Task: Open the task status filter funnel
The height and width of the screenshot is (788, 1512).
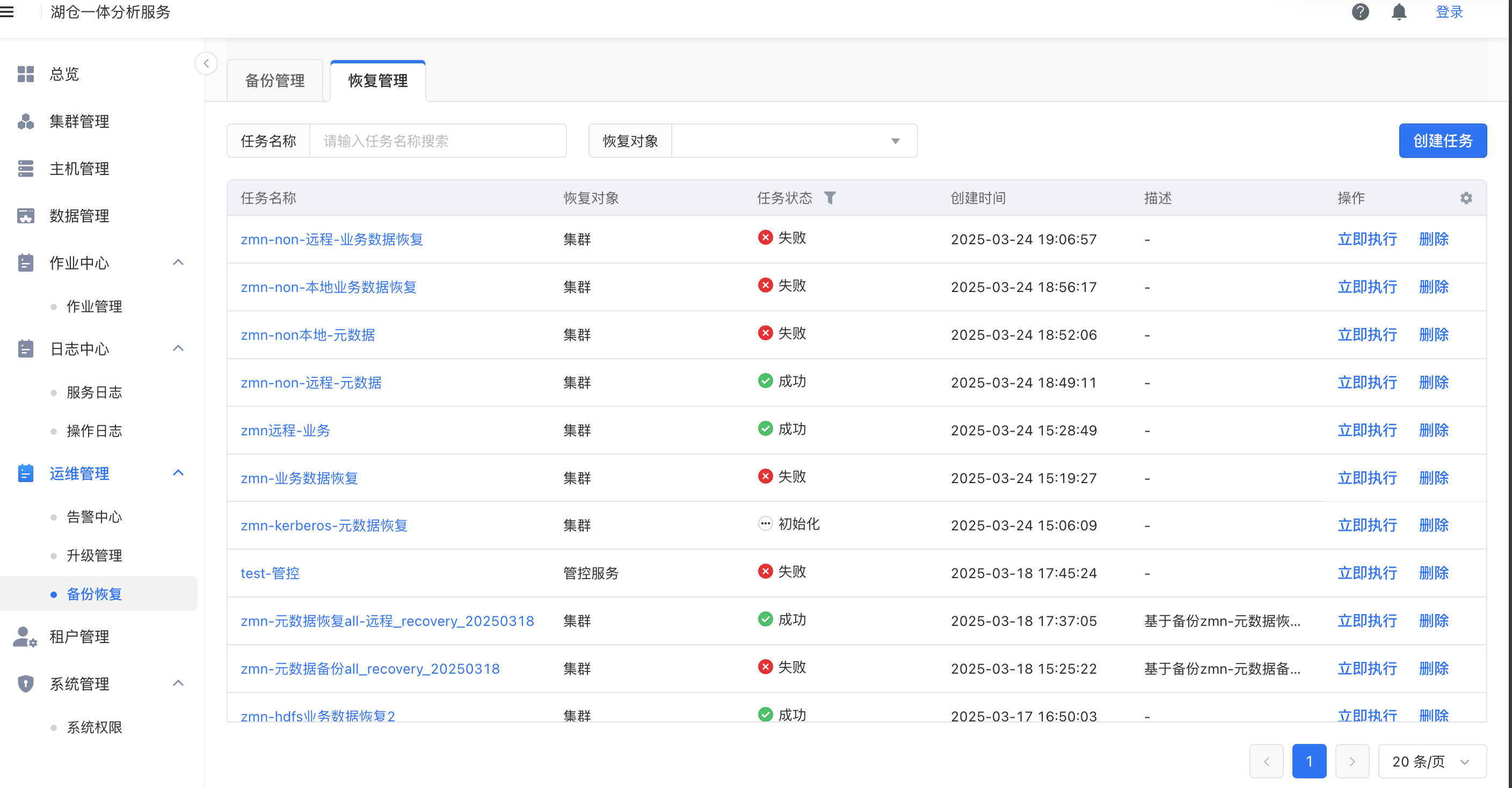Action: tap(830, 198)
